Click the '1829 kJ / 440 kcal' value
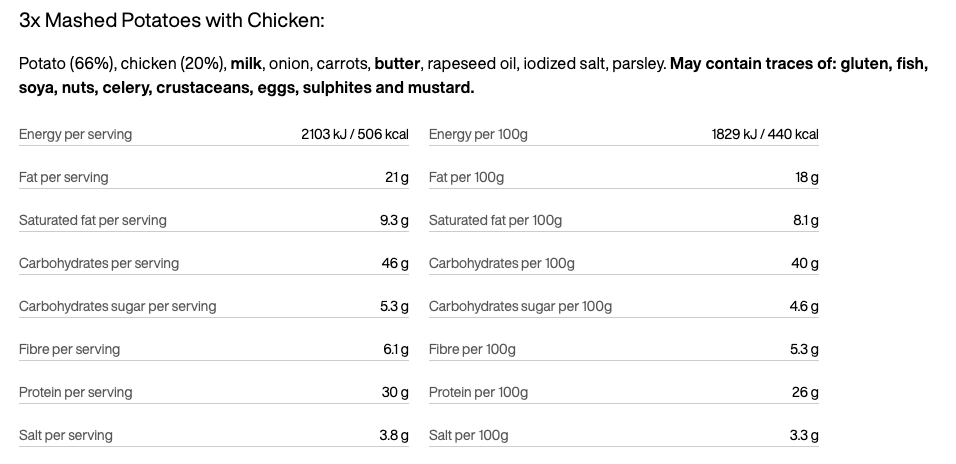This screenshot has width=956, height=464. click(x=765, y=134)
